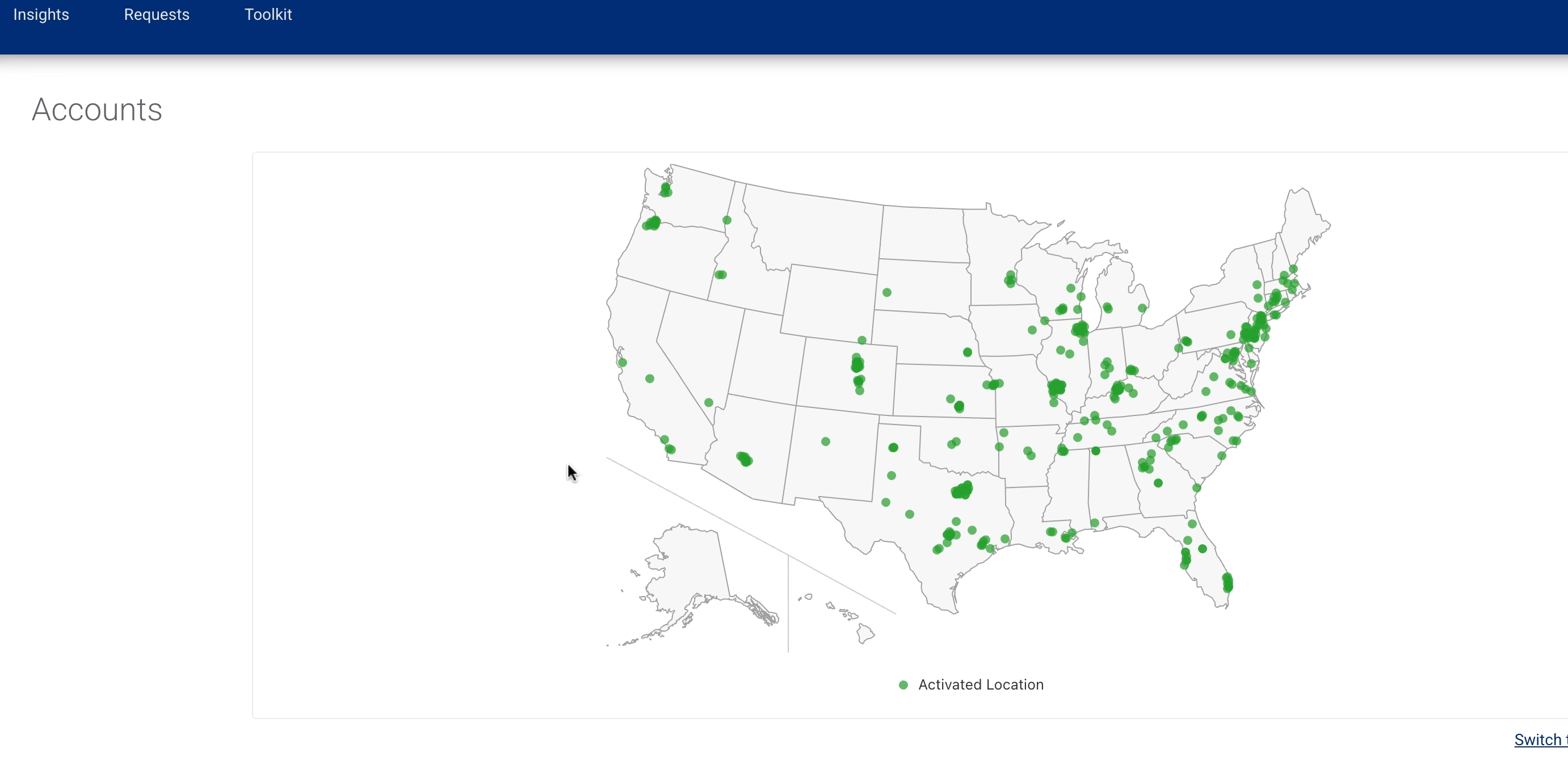
Task: Click Hawaii's big island on the map
Action: [x=865, y=634]
